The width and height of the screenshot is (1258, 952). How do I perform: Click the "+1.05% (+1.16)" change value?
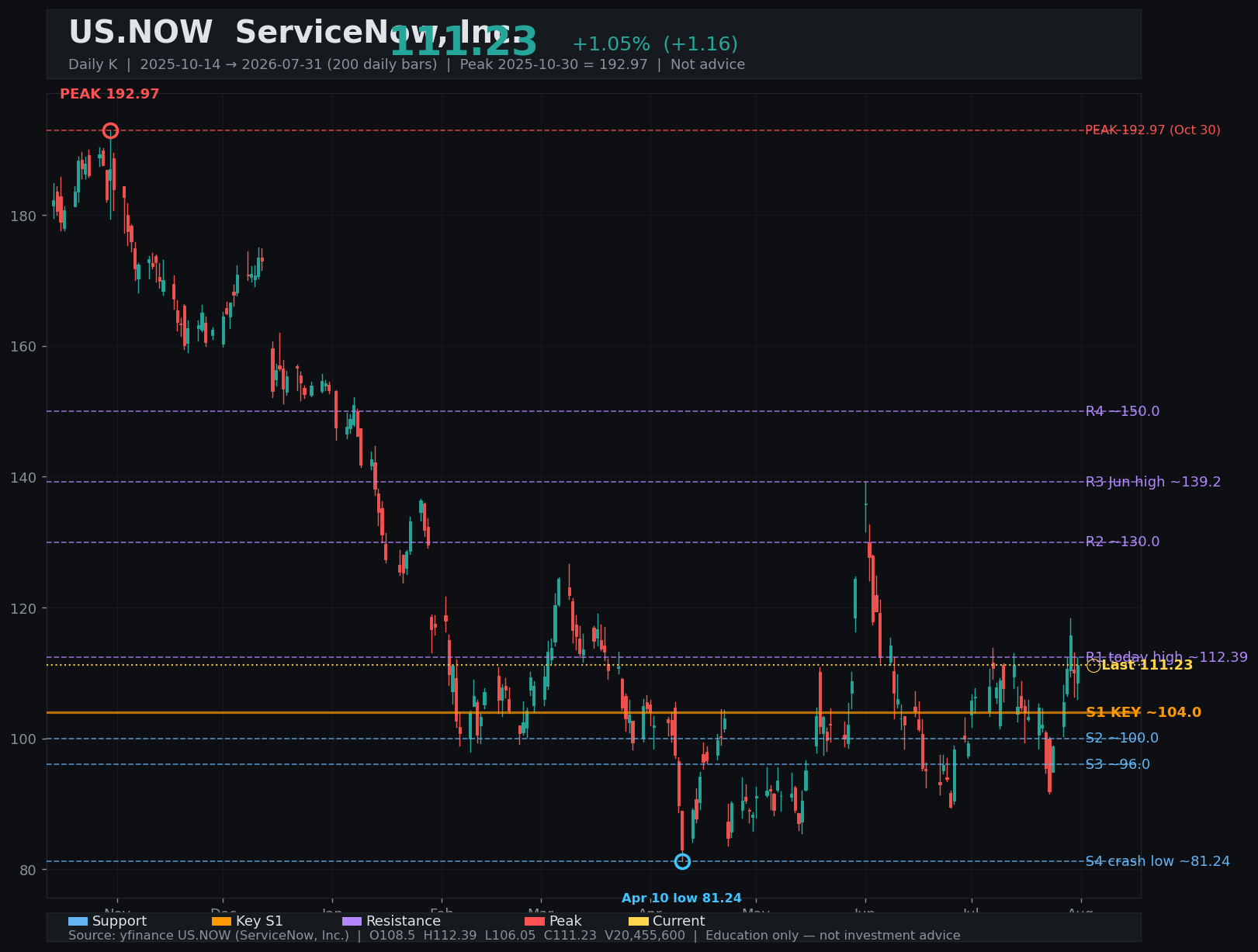coord(655,44)
